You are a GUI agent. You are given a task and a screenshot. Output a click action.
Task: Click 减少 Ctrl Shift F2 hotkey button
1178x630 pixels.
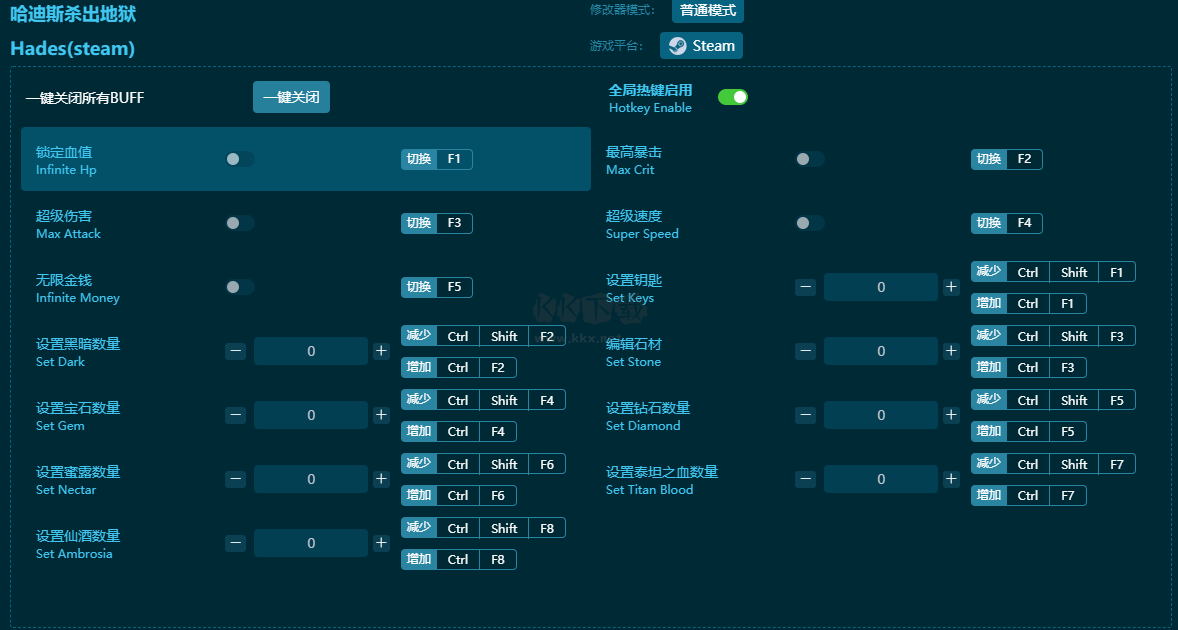coord(483,336)
